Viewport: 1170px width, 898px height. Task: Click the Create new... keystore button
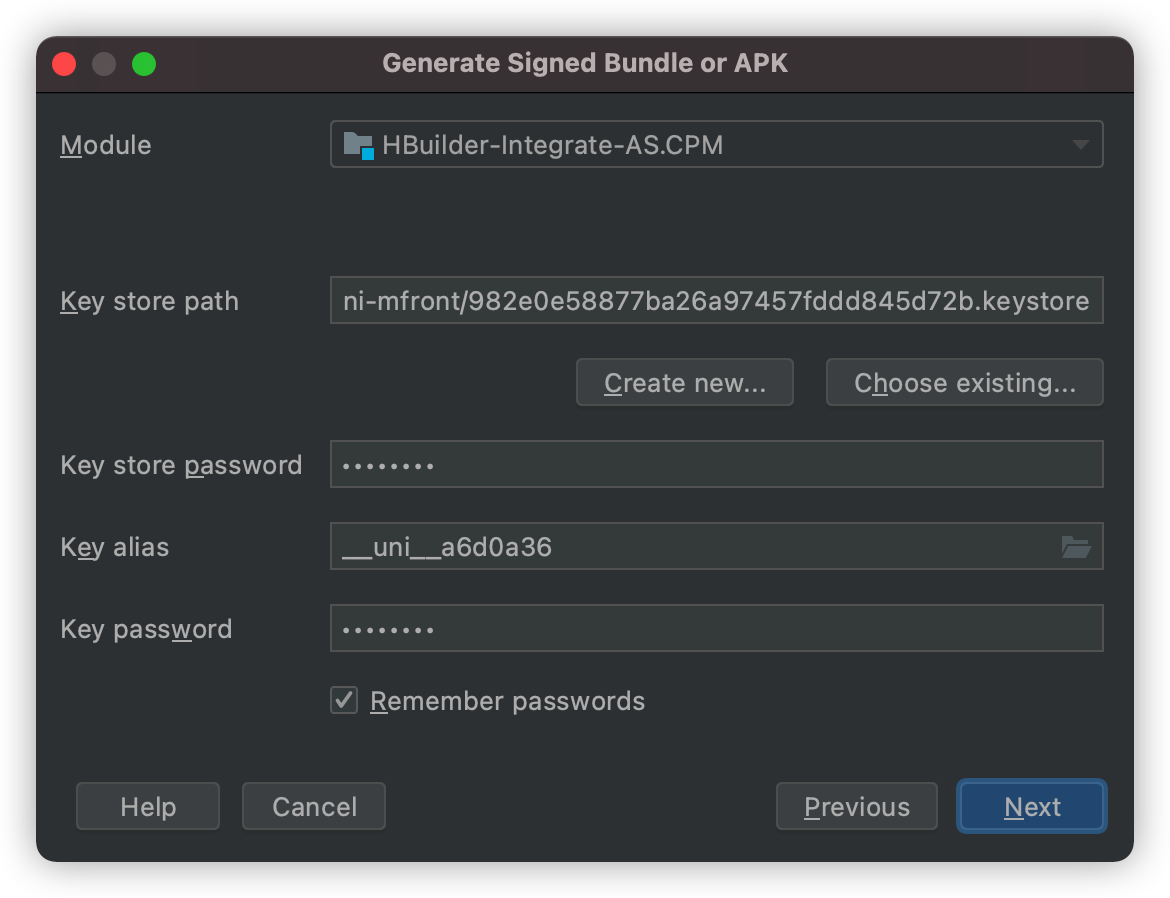[684, 382]
